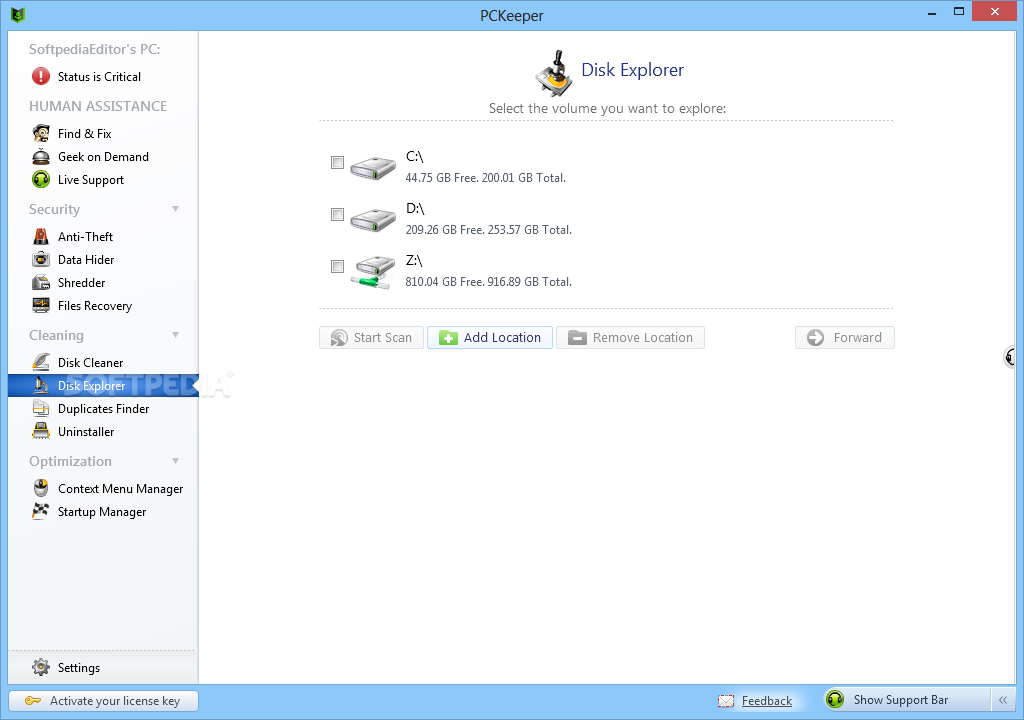The height and width of the screenshot is (720, 1024).
Task: Open the Feedback link
Action: coord(767,701)
